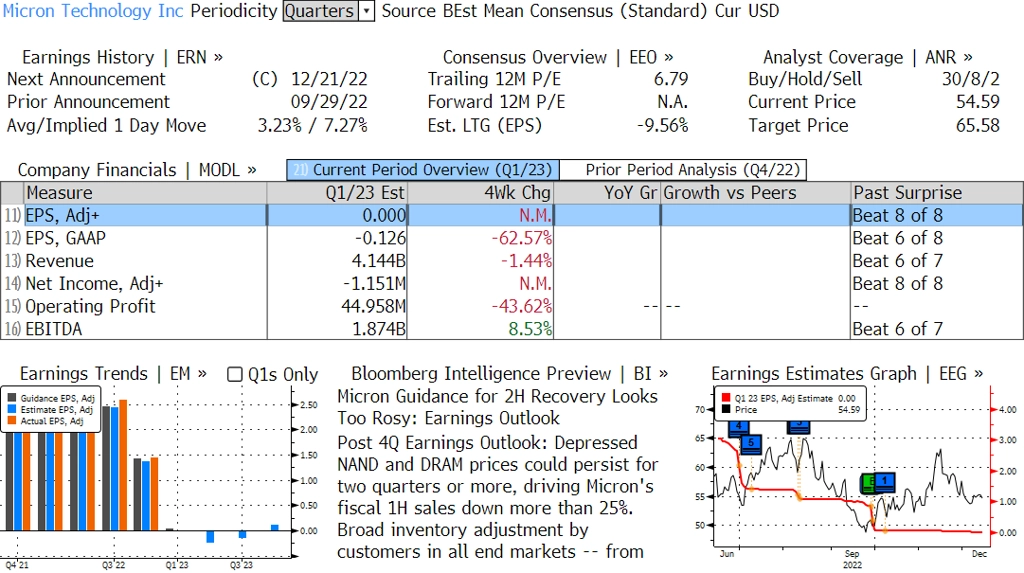Click the Actual EPS, Adj legend swatch
The height and width of the screenshot is (573, 1024).
(x=12, y=421)
